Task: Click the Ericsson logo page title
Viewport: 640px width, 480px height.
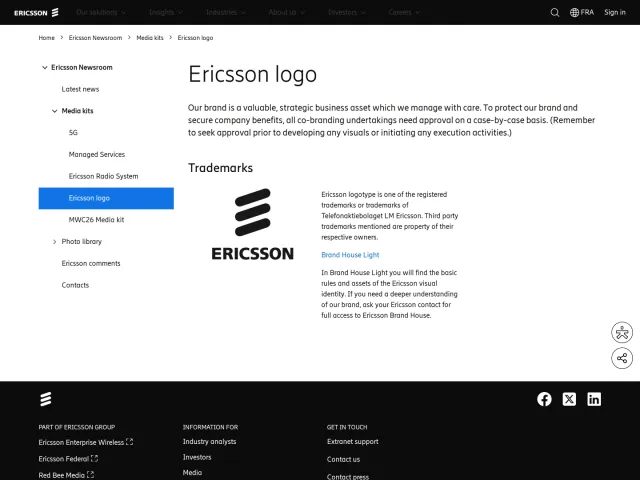Action: click(x=252, y=74)
